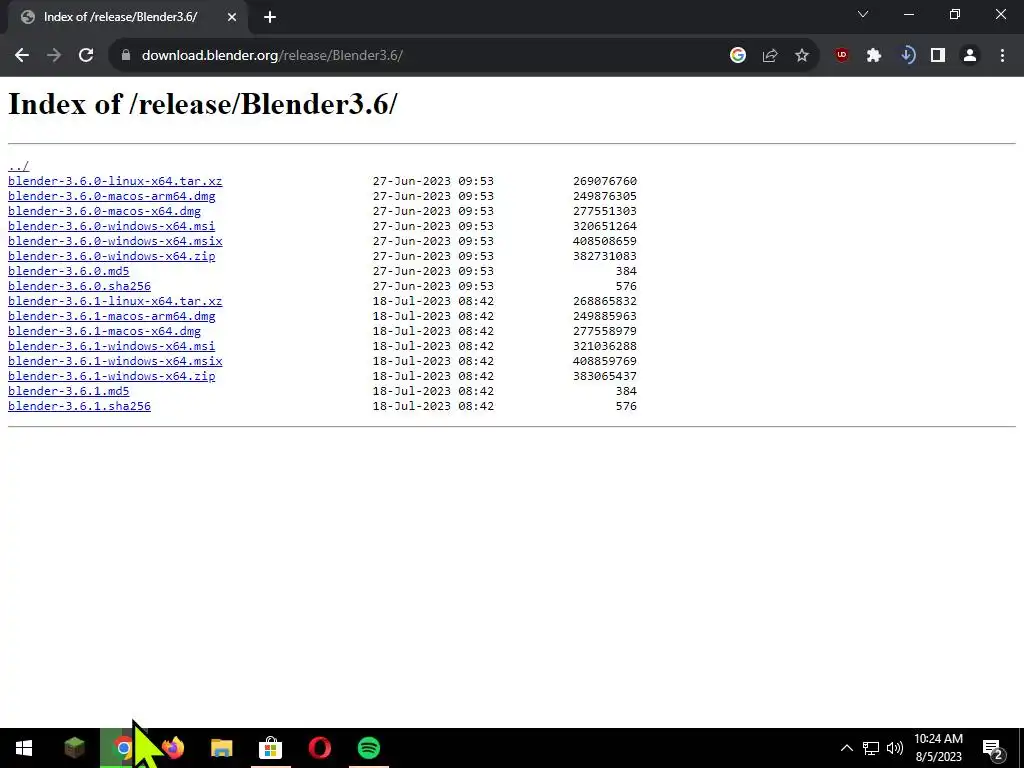Open blender-3.6.0.md5 checksum file
The image size is (1024, 768).
coord(69,271)
